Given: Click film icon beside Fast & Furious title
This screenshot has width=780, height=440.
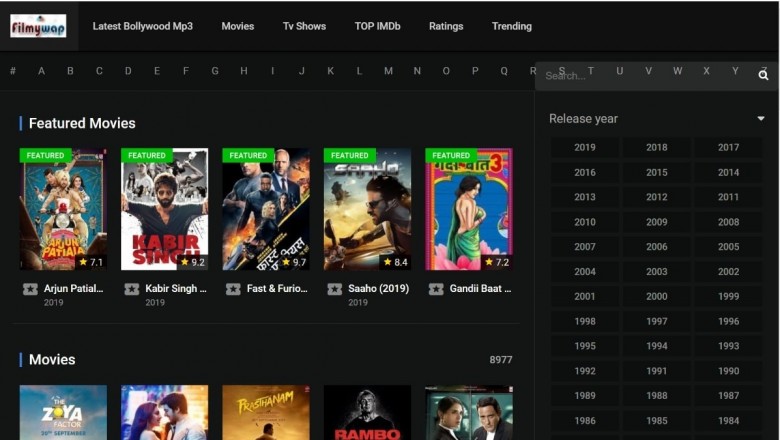Looking at the screenshot, I should click(233, 289).
